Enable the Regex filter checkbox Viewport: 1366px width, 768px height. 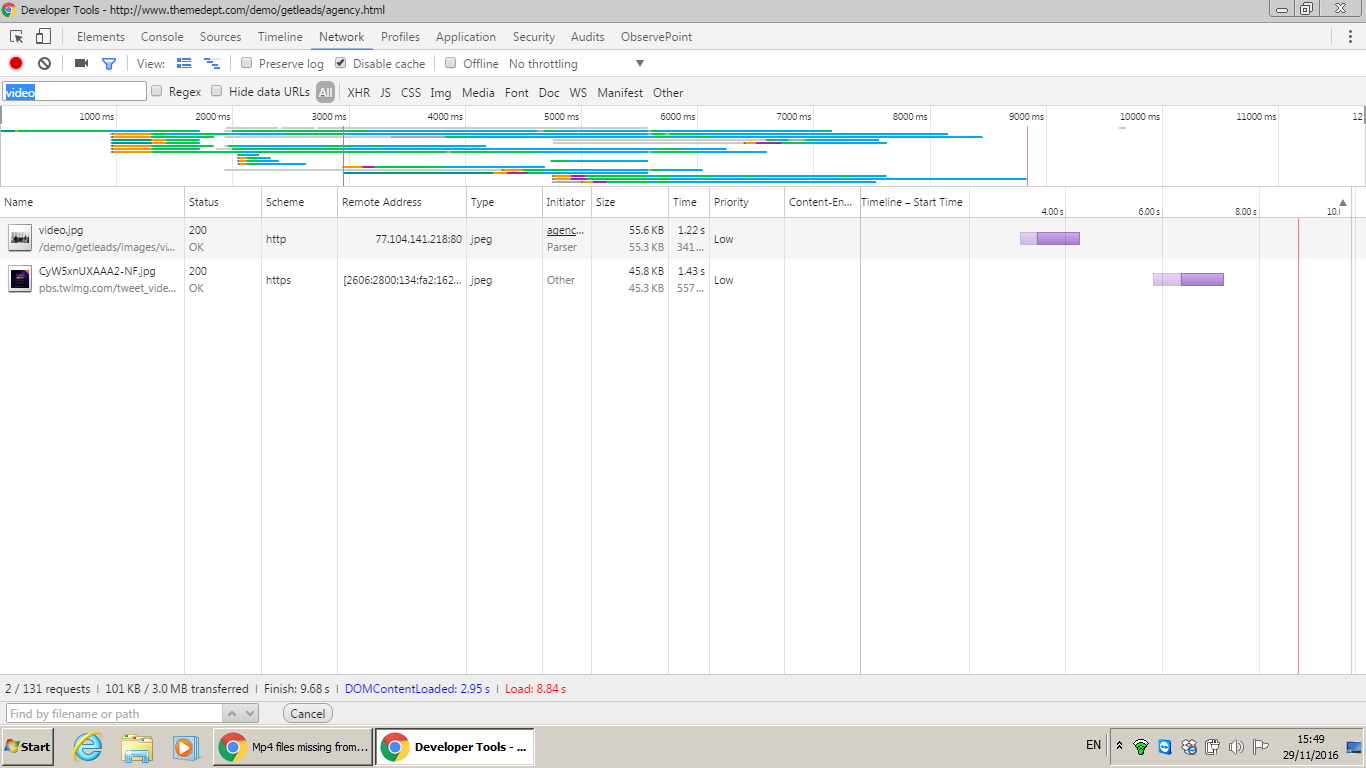tap(157, 92)
